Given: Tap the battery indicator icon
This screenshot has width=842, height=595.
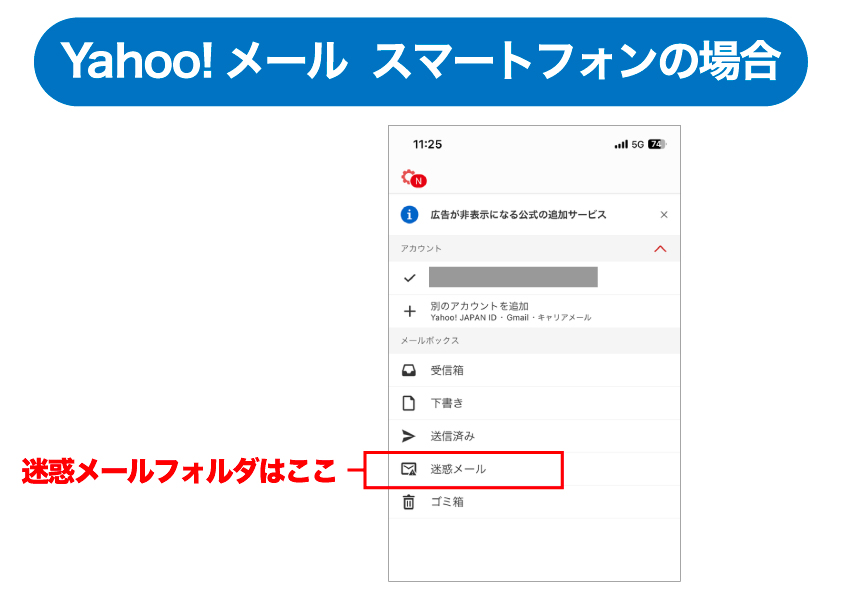Looking at the screenshot, I should coord(657,144).
